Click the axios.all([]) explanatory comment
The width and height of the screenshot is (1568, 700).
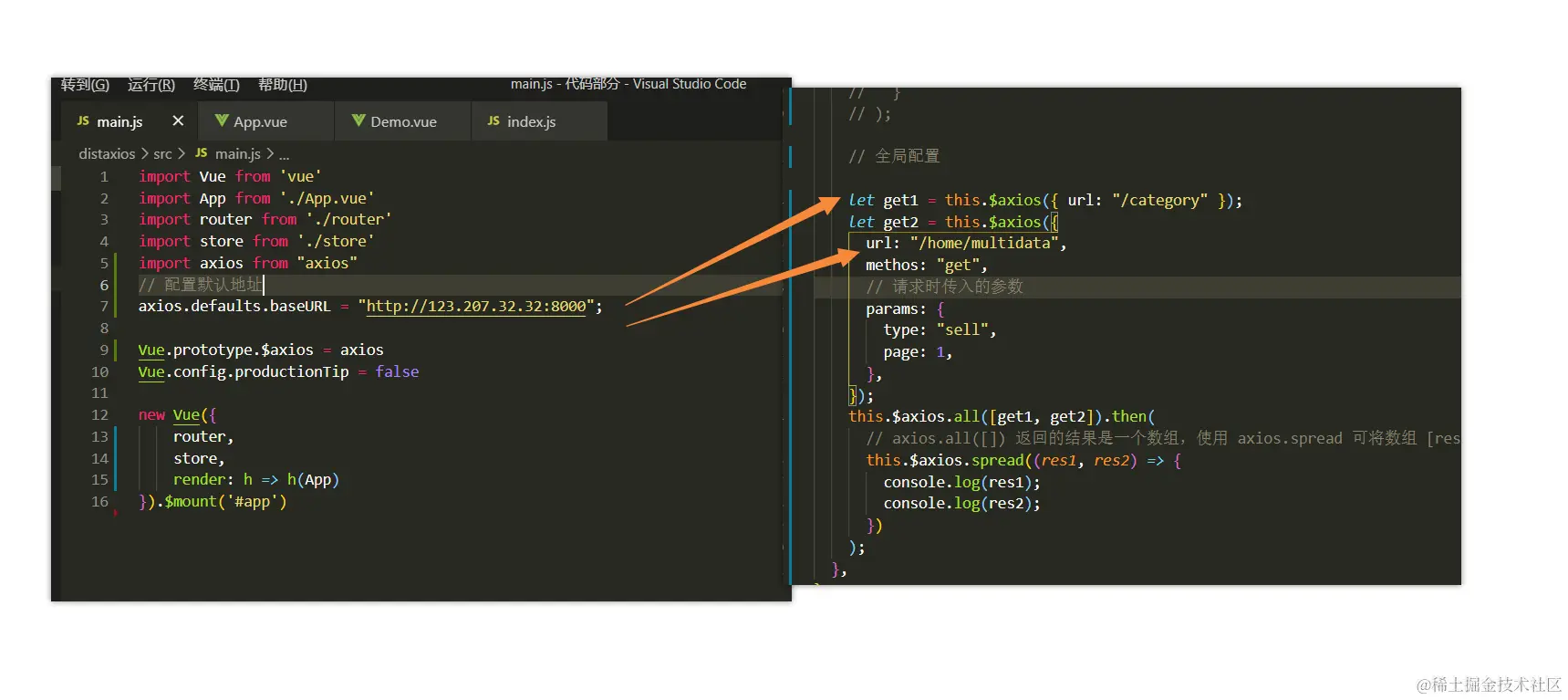[1163, 439]
